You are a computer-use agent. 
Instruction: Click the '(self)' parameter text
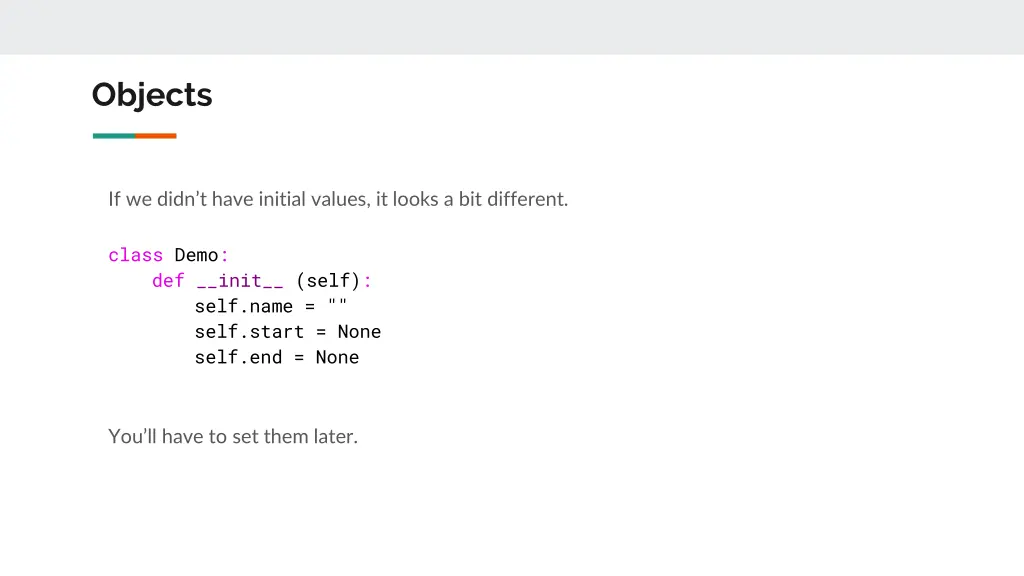(x=328, y=281)
